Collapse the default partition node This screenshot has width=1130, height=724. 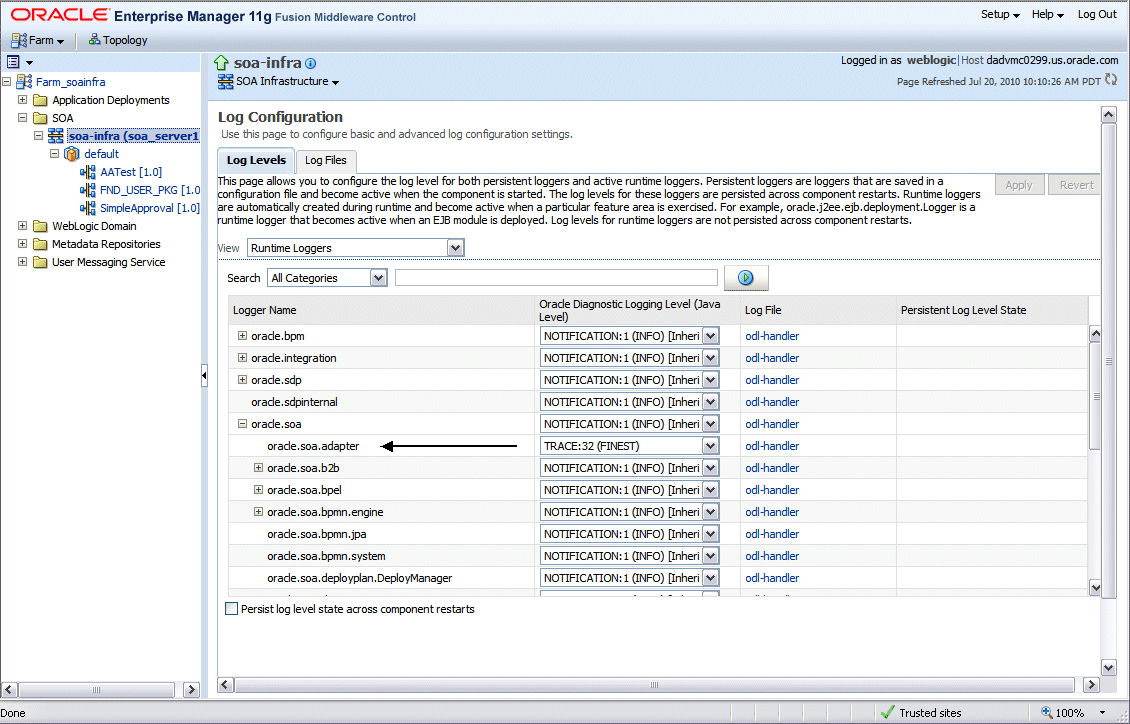click(54, 153)
